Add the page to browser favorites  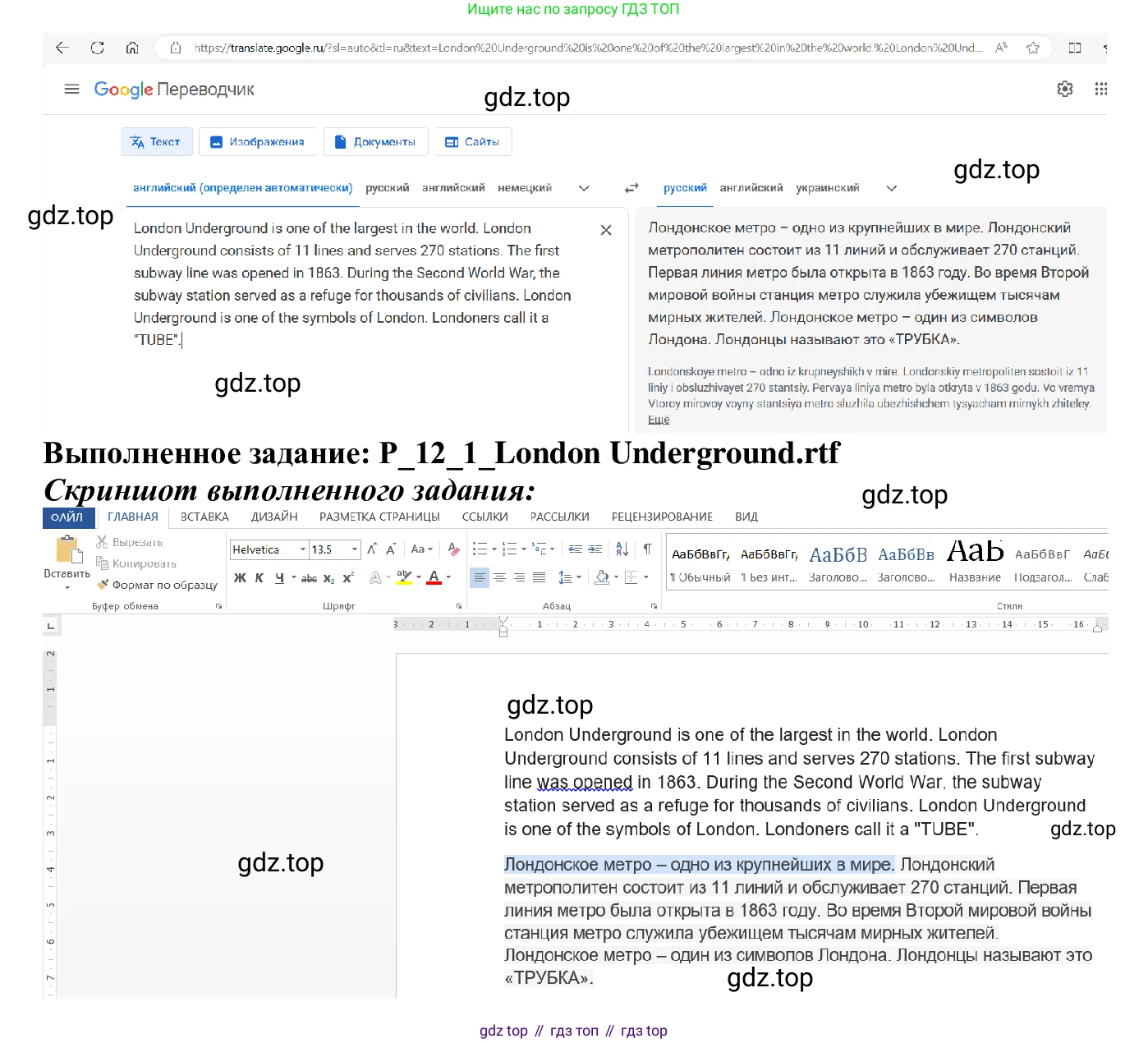click(1033, 48)
